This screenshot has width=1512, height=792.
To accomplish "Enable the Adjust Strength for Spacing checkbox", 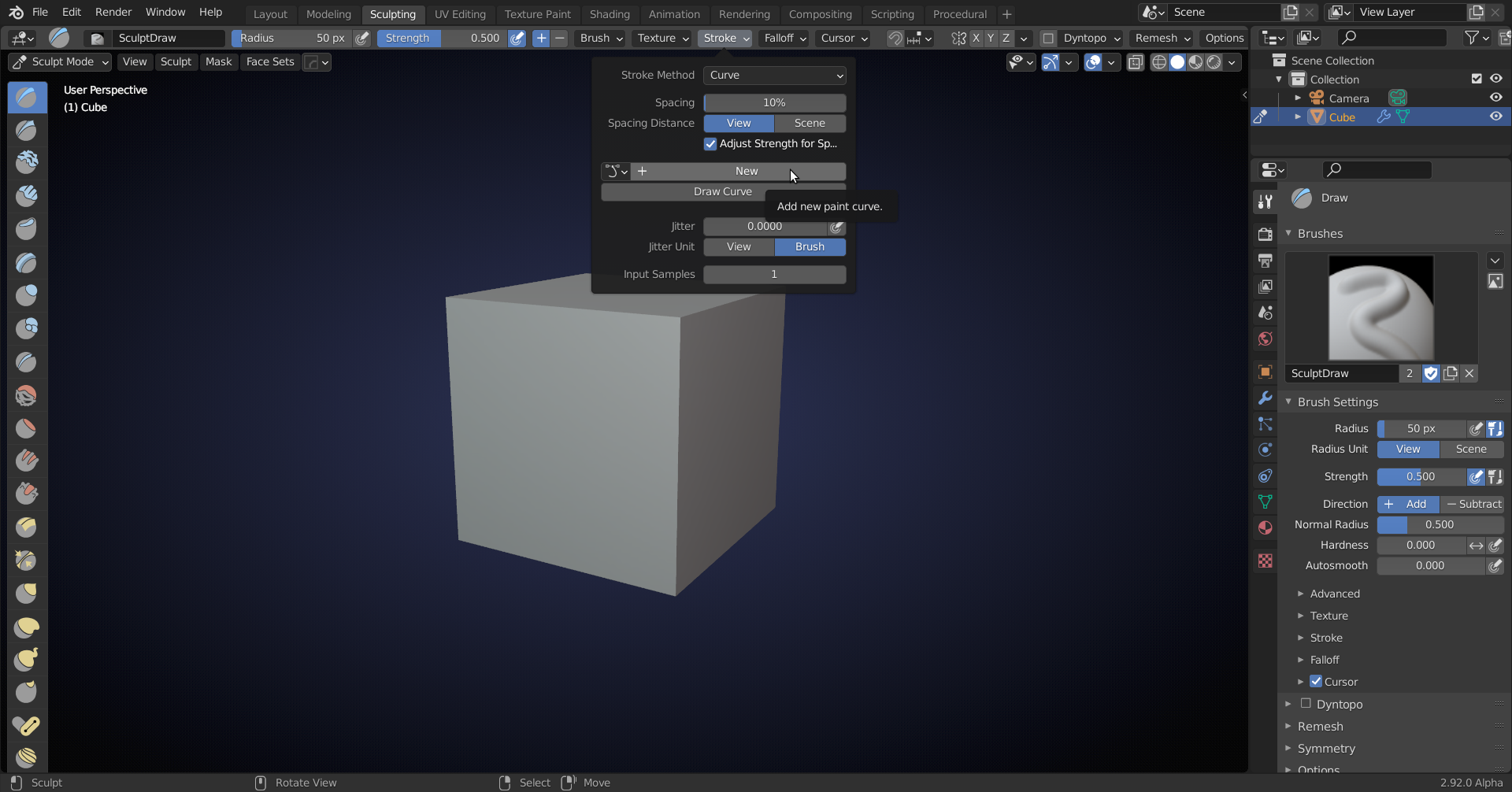I will (x=710, y=143).
